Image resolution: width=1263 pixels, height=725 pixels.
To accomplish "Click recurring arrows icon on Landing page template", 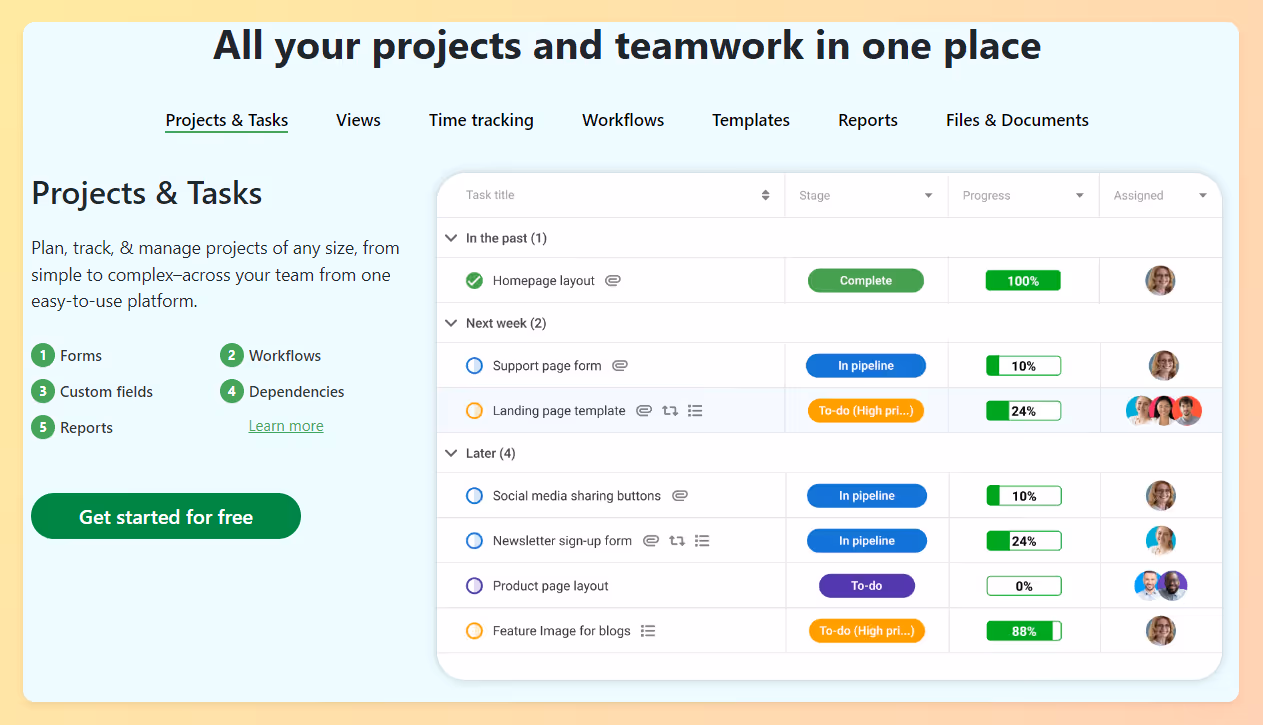I will (x=670, y=411).
